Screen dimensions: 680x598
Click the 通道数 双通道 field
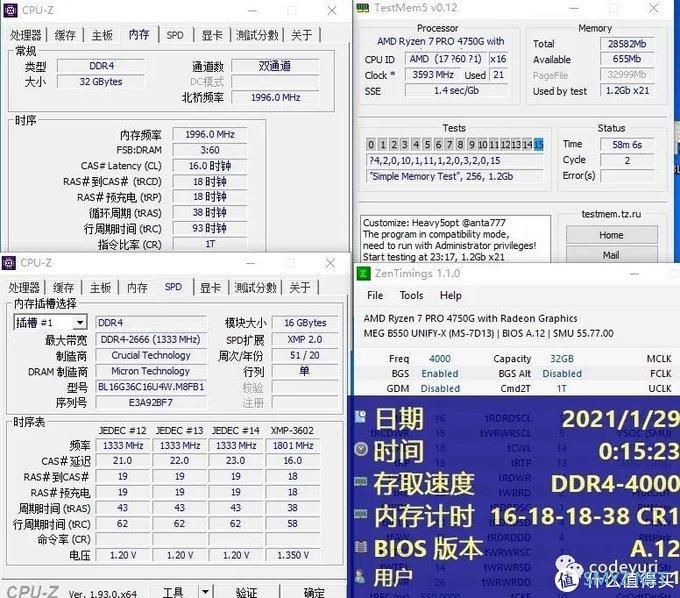click(x=275, y=66)
